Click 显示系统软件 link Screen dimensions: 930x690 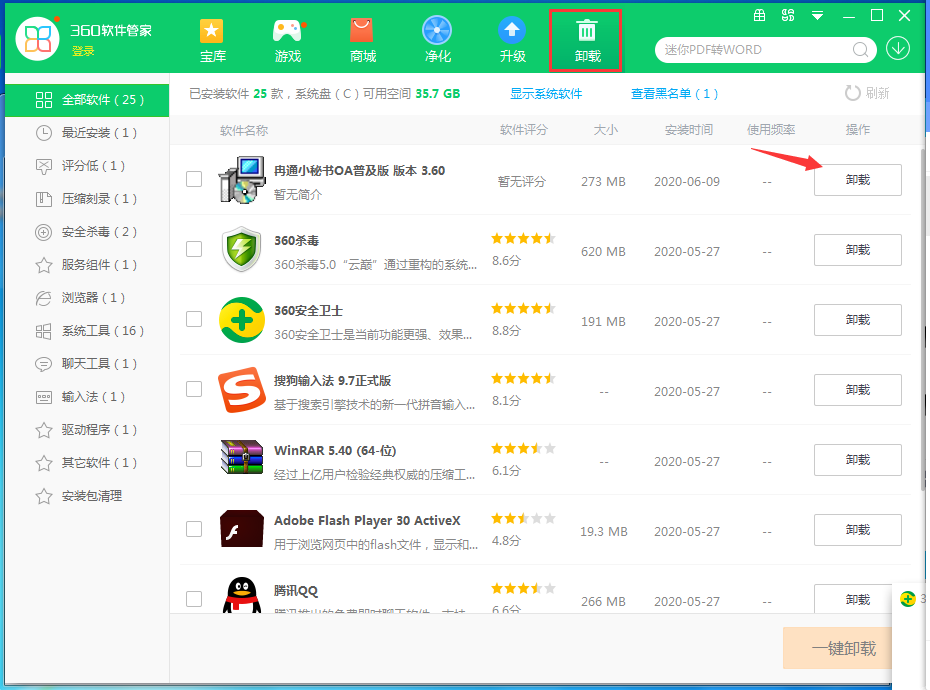point(546,94)
